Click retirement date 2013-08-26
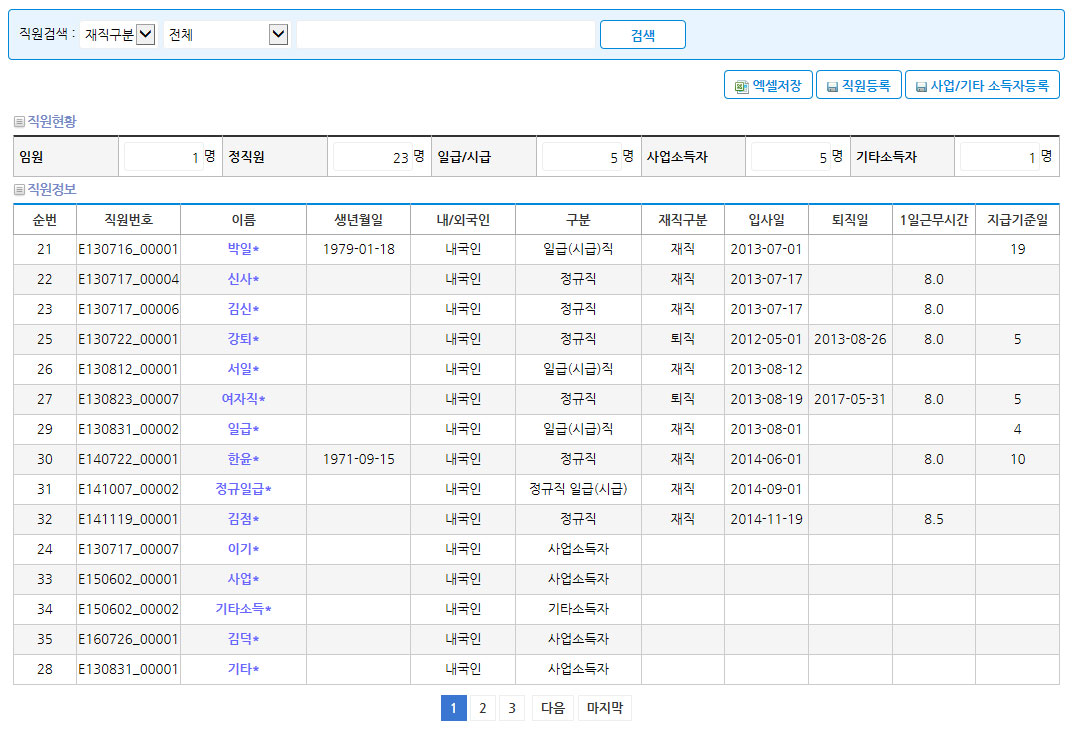This screenshot has height=735, width=1072. pyautogui.click(x=850, y=340)
